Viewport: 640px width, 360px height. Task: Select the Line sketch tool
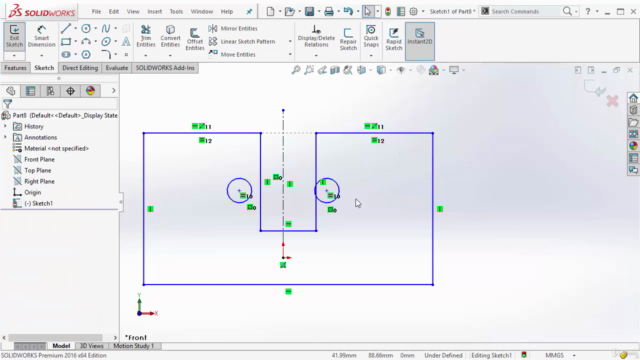tap(66, 29)
